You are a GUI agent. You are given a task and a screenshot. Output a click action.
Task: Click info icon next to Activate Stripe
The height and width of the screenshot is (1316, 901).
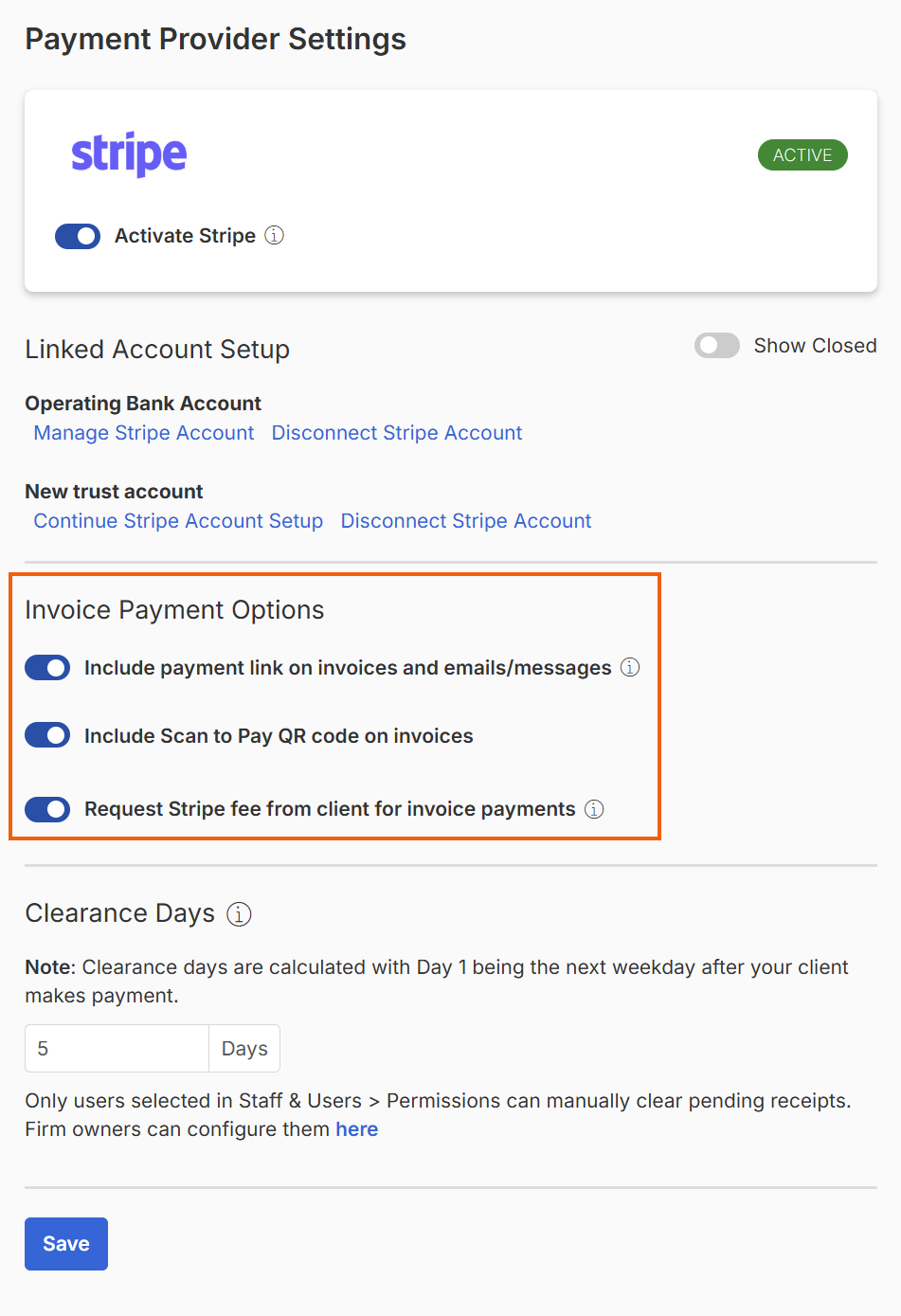274,235
